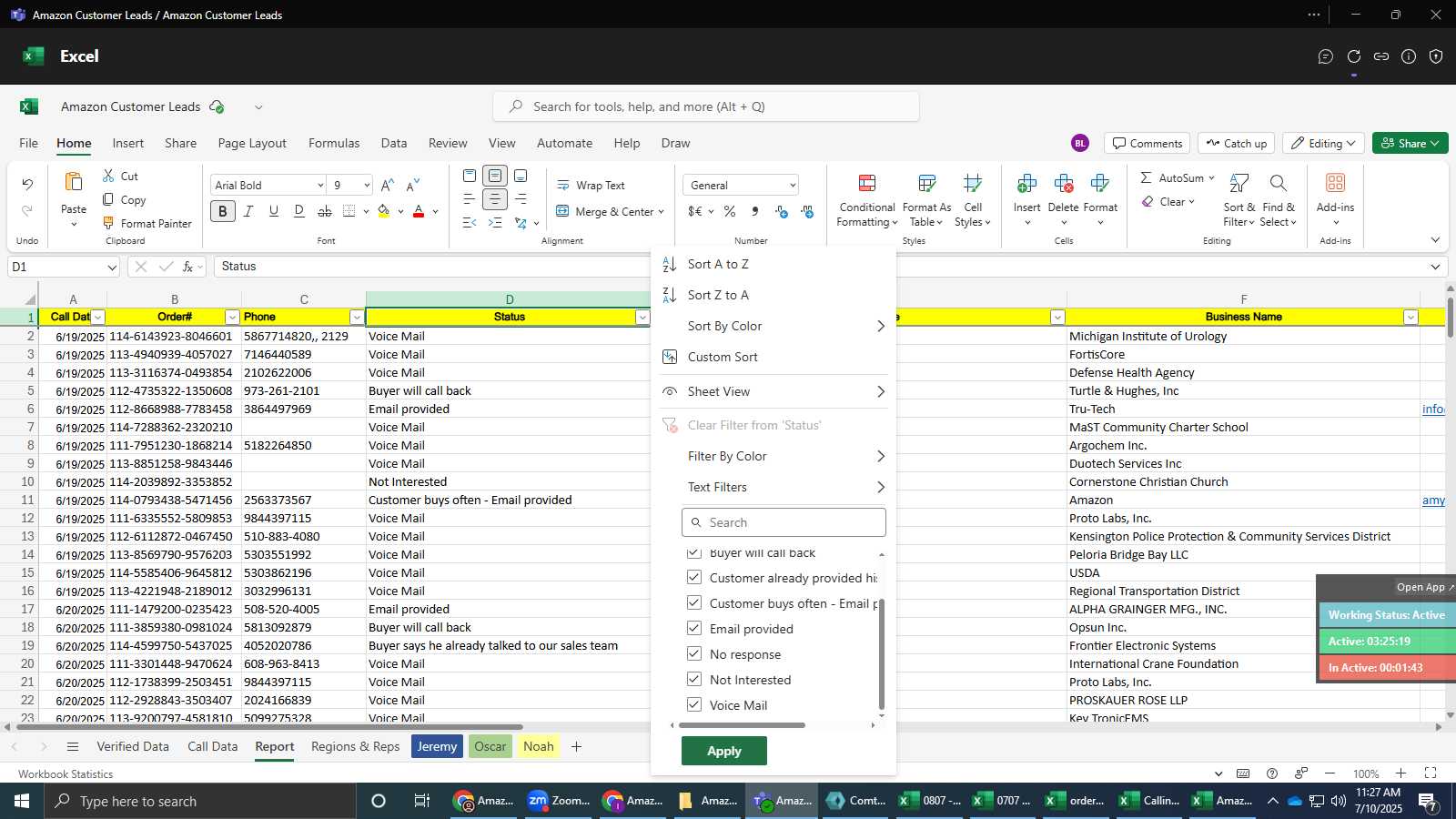Click the Apply filter button
The height and width of the screenshot is (819, 1456).
tap(724, 751)
